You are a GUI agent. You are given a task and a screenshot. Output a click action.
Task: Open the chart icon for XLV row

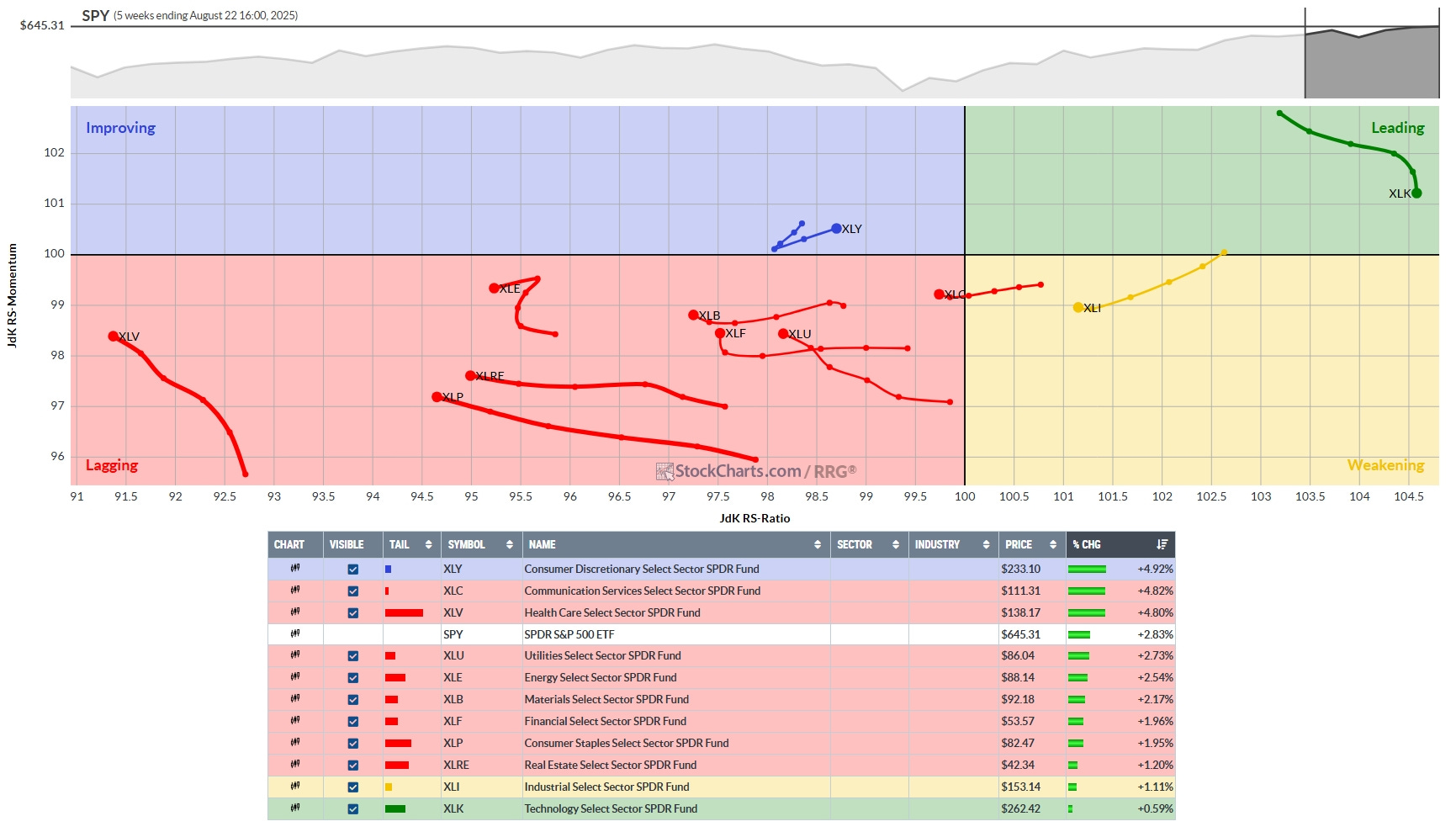[295, 612]
